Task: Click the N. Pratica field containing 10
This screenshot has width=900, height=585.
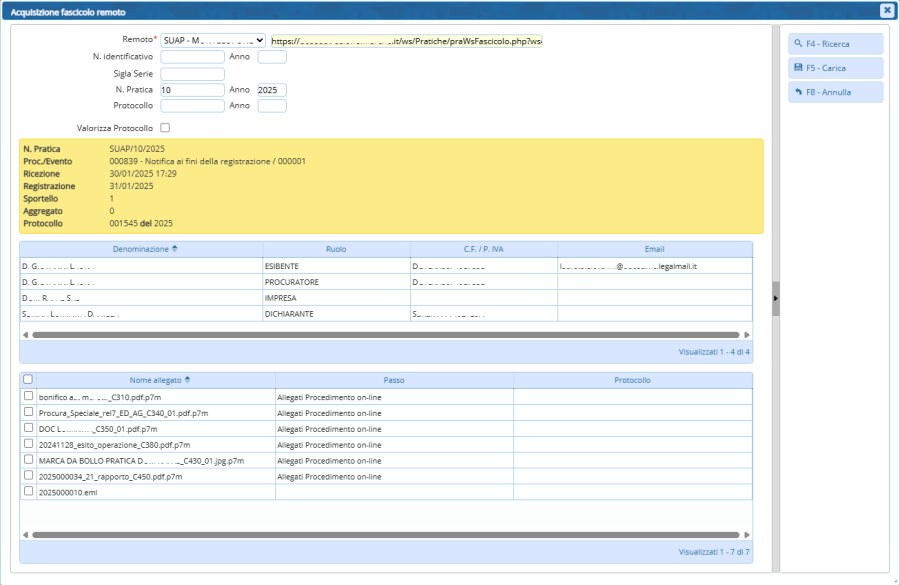Action: [192, 90]
